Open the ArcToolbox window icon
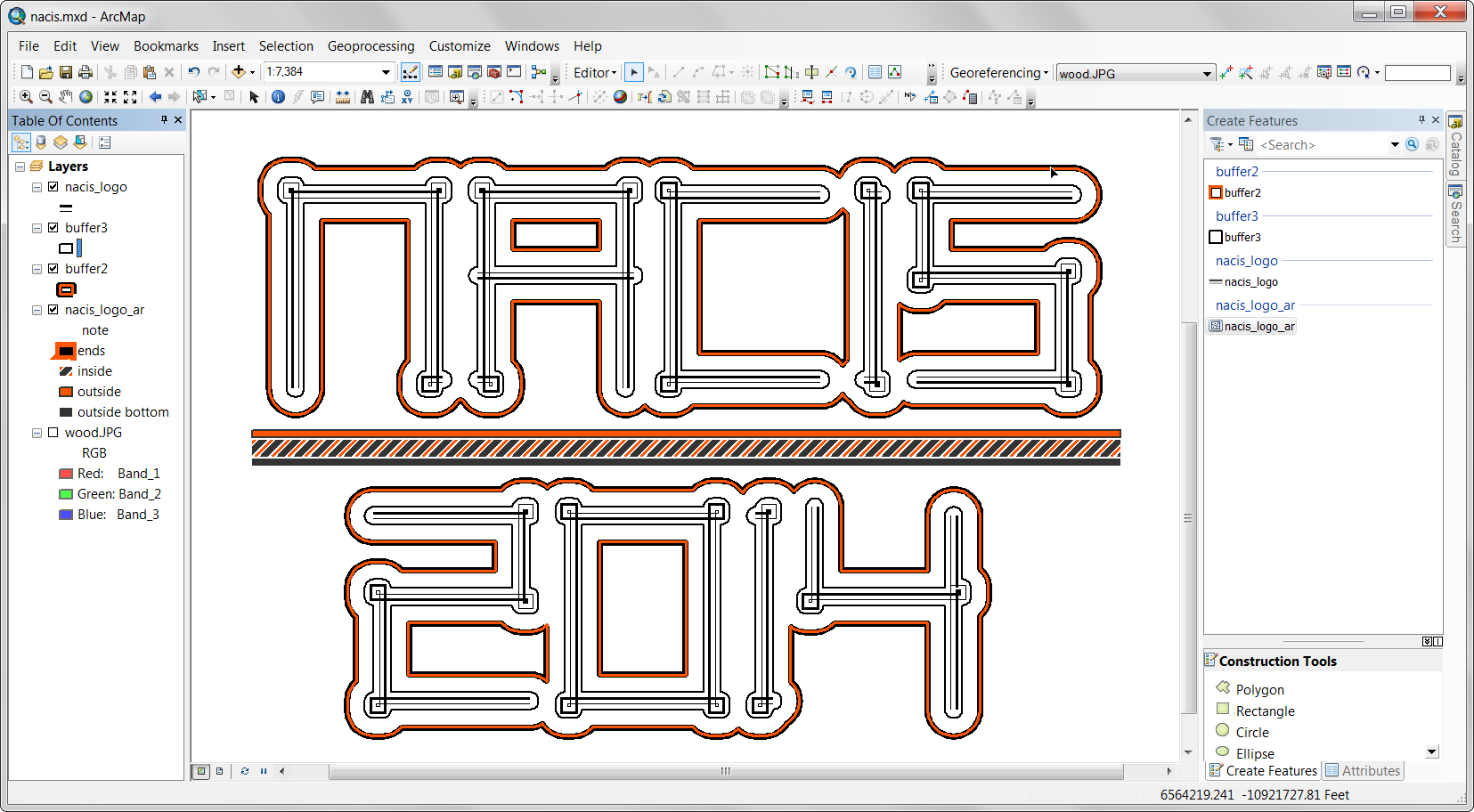This screenshot has height=812, width=1474. click(x=493, y=72)
